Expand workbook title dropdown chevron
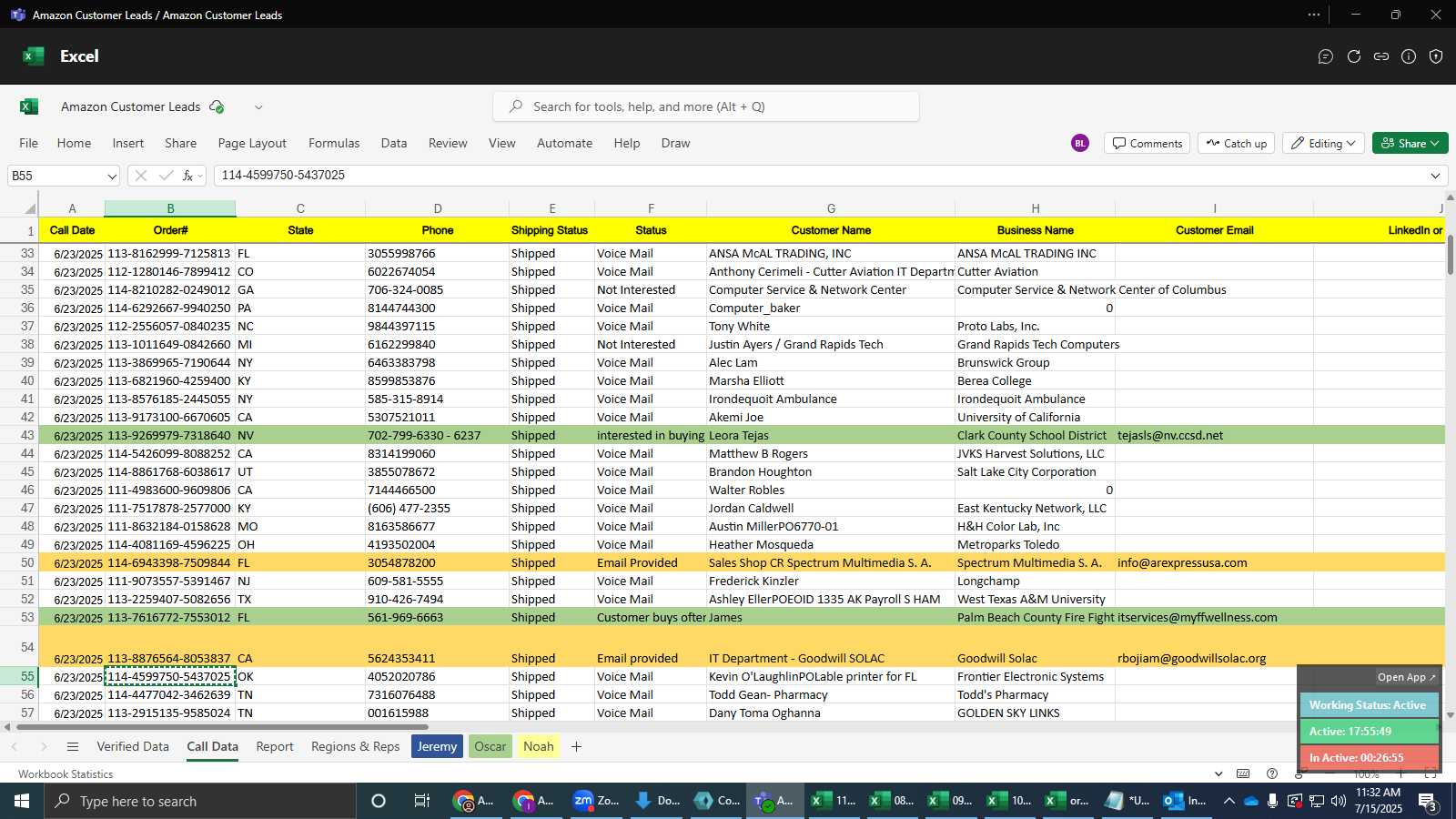This screenshot has height=819, width=1456. pos(258,107)
